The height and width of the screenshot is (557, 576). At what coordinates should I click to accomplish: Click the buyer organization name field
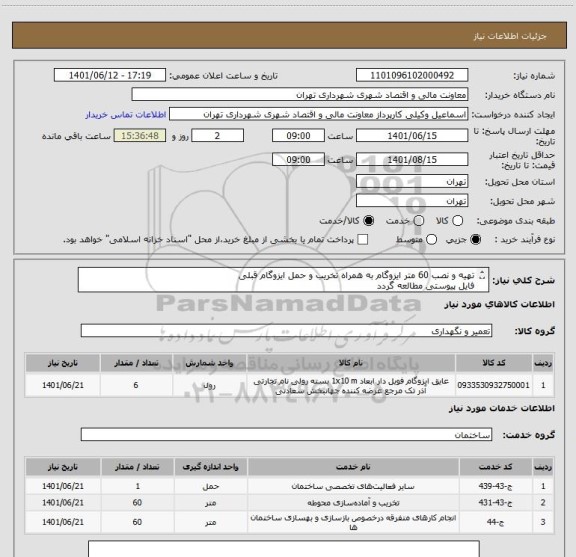(x=300, y=95)
